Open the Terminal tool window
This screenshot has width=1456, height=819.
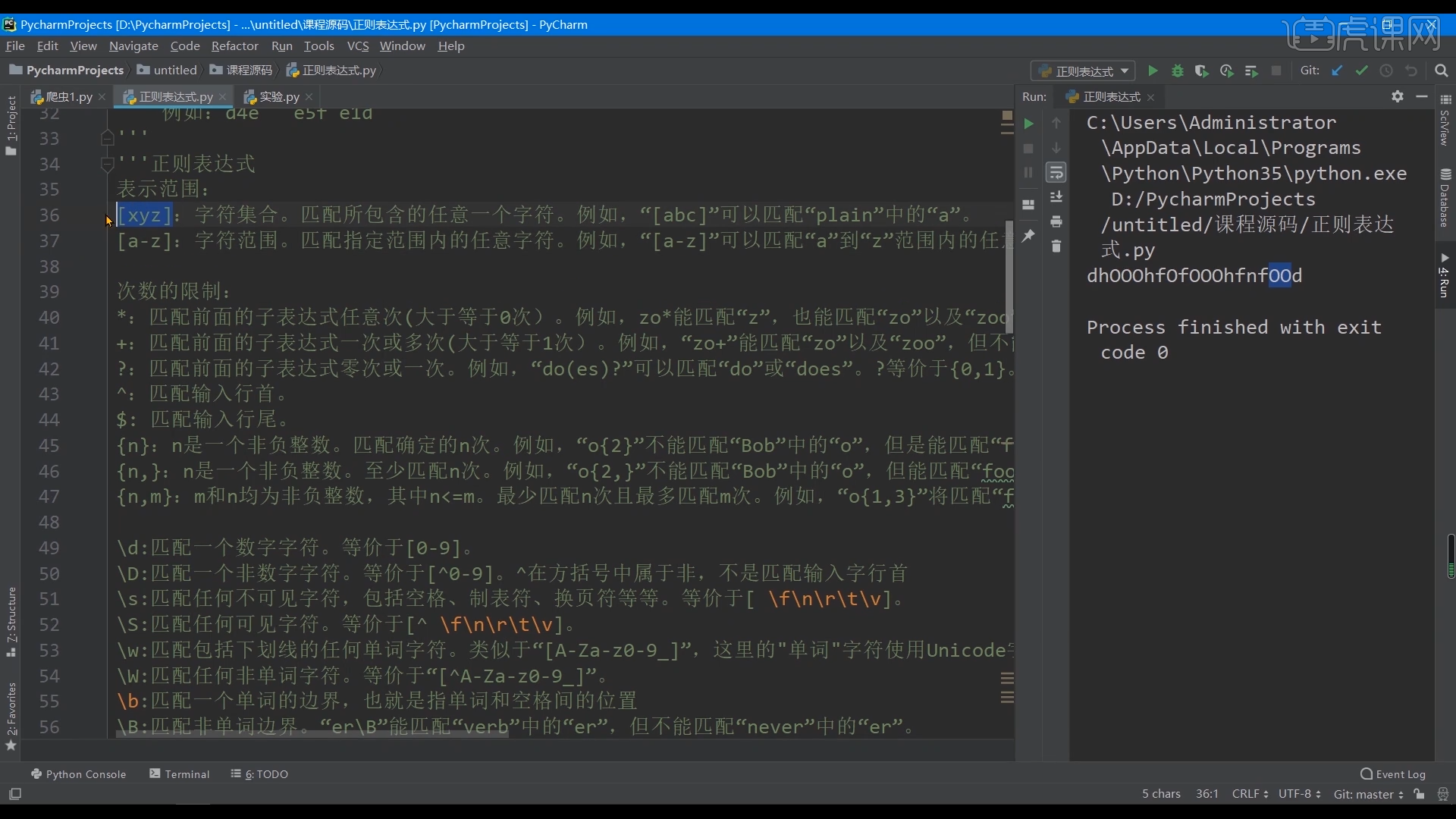(180, 774)
